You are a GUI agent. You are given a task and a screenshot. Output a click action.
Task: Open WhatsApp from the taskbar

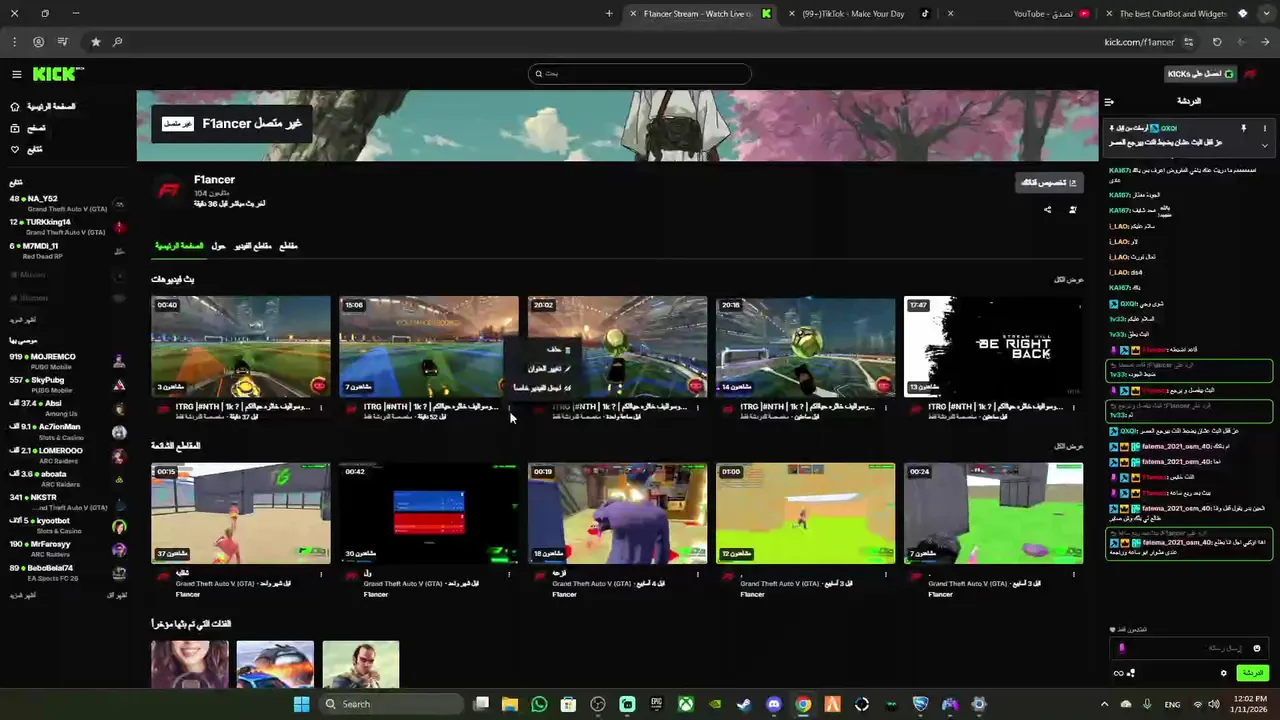coord(539,704)
